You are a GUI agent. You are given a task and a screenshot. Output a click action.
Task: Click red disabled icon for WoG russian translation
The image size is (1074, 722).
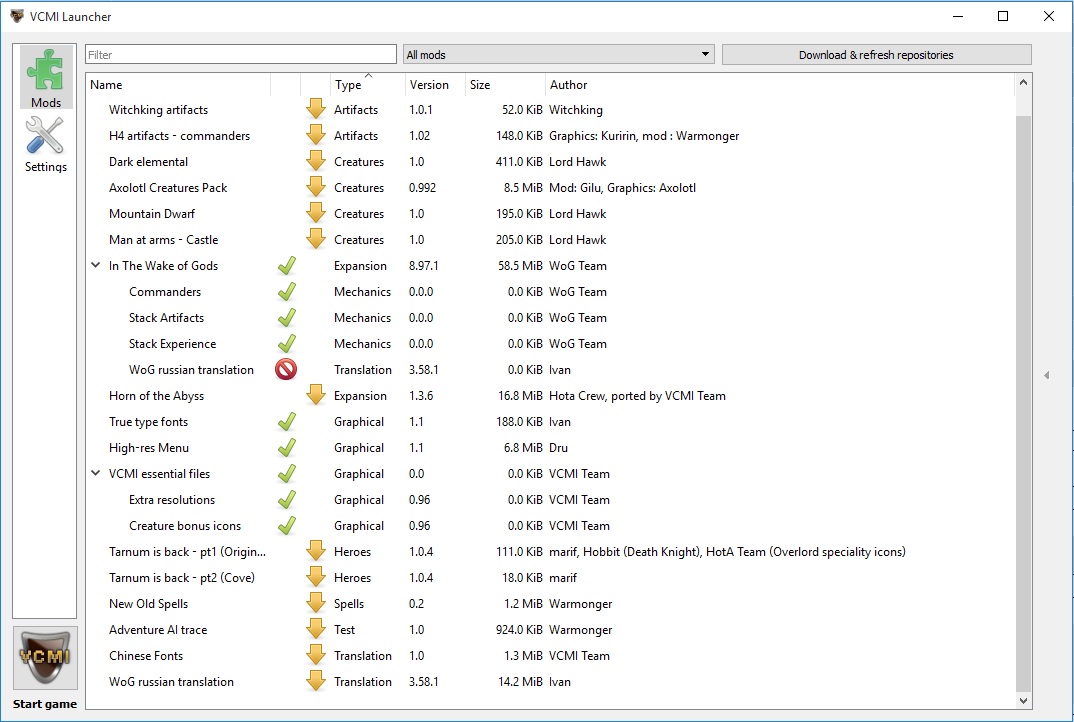coord(286,370)
